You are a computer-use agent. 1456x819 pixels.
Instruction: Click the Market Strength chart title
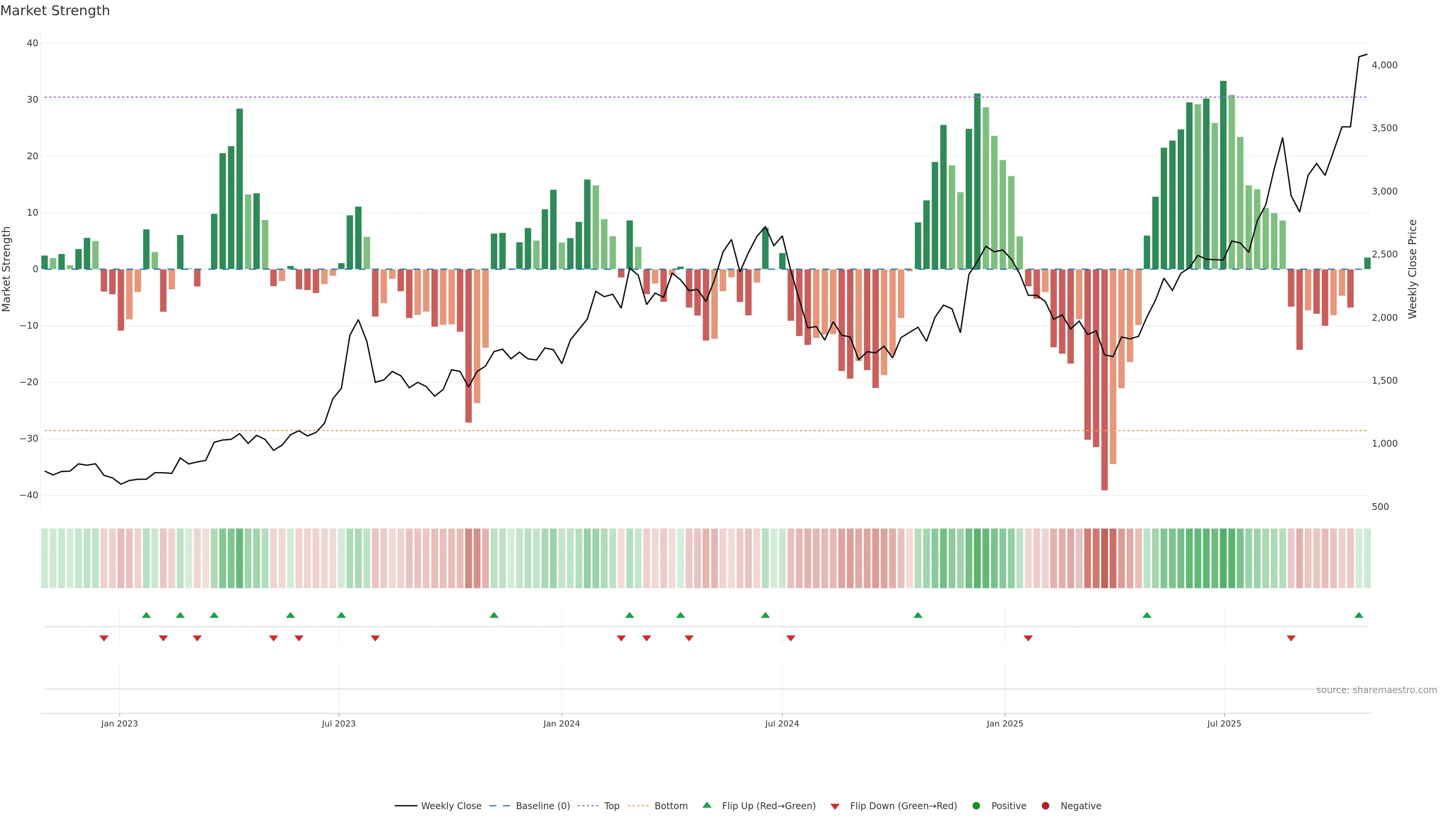[x=55, y=11]
